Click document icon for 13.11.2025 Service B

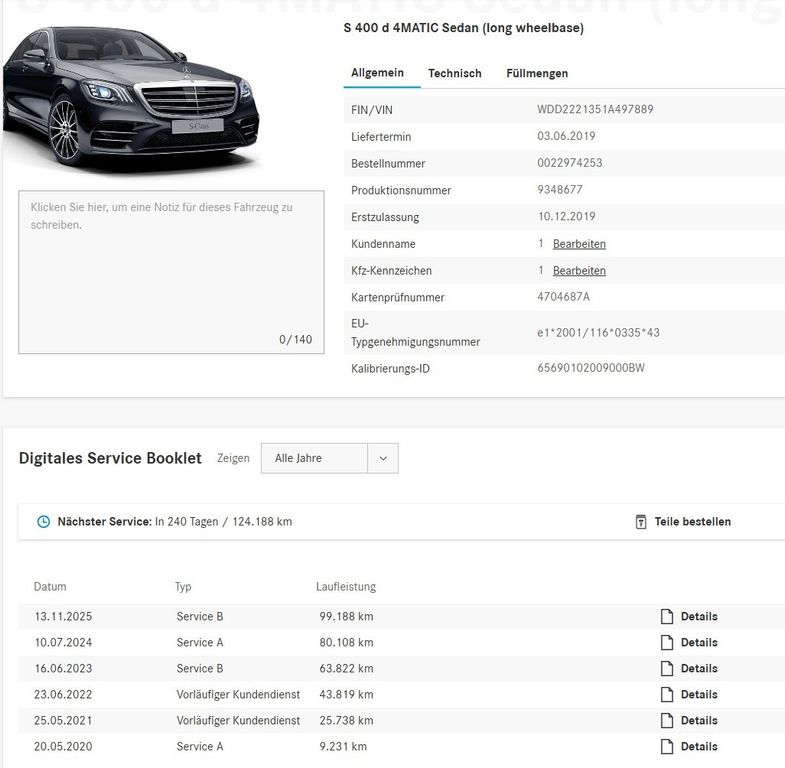(x=667, y=617)
